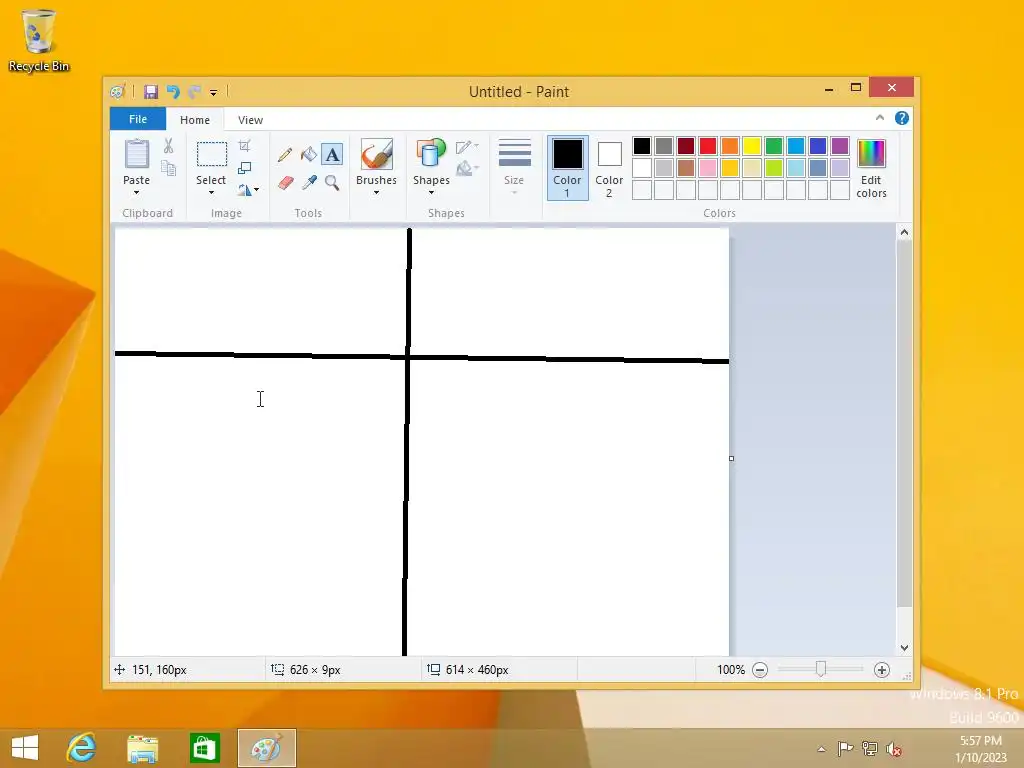The image size is (1024, 768).
Task: Select Color 1 foreground button
Action: click(x=568, y=167)
